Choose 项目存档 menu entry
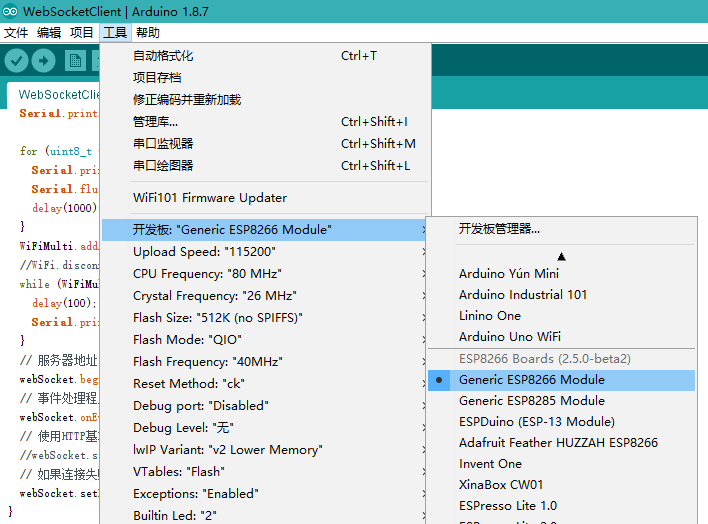The height and width of the screenshot is (524, 708). (x=265, y=78)
